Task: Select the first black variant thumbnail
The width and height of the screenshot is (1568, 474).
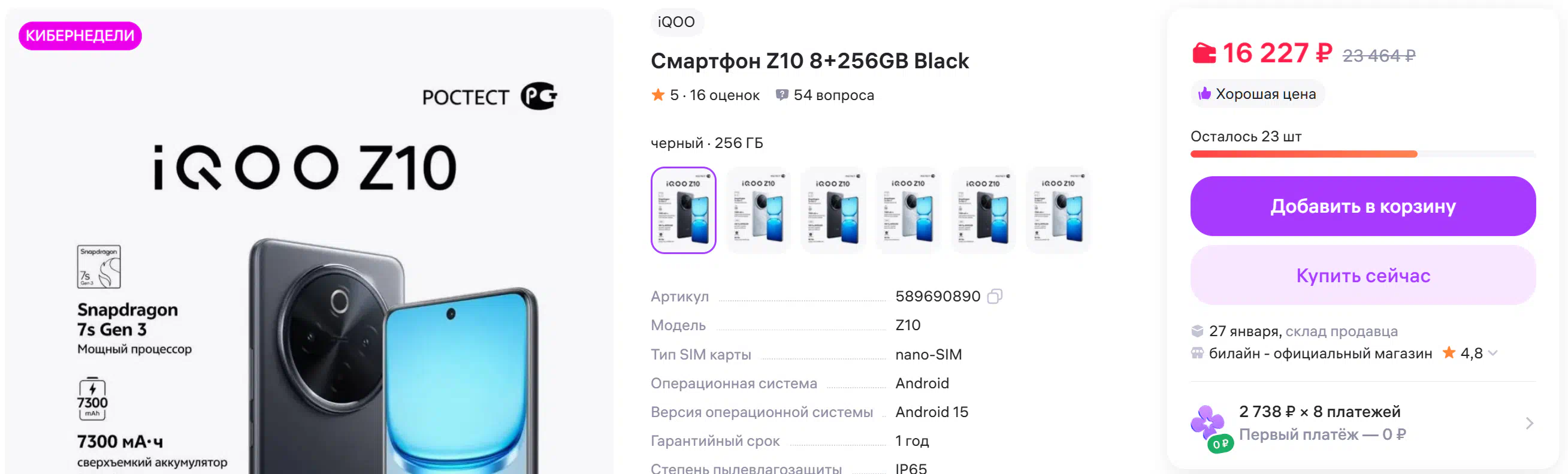Action: click(683, 210)
